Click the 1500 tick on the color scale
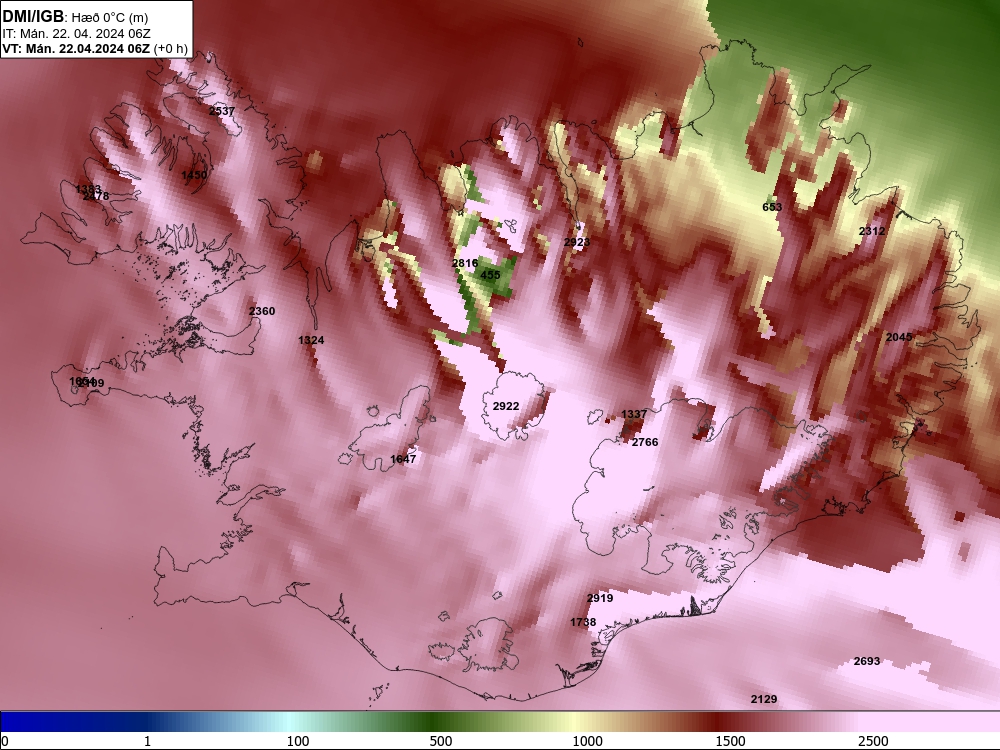Screen dimensions: 1000x750 [x=730, y=741]
